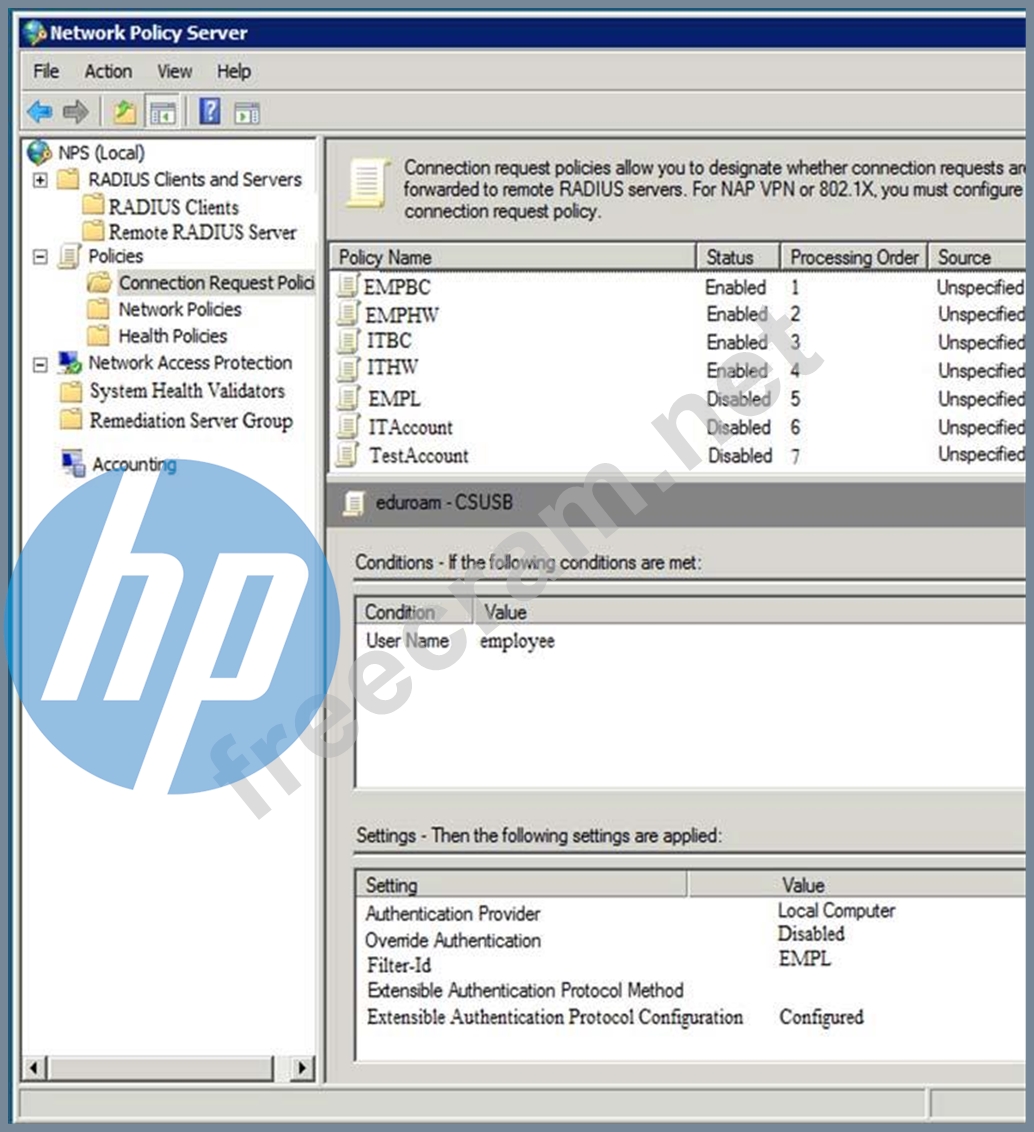Click the Remediation Server Group folder icon
Screen dimensions: 1034x1132
pyautogui.click(x=71, y=419)
